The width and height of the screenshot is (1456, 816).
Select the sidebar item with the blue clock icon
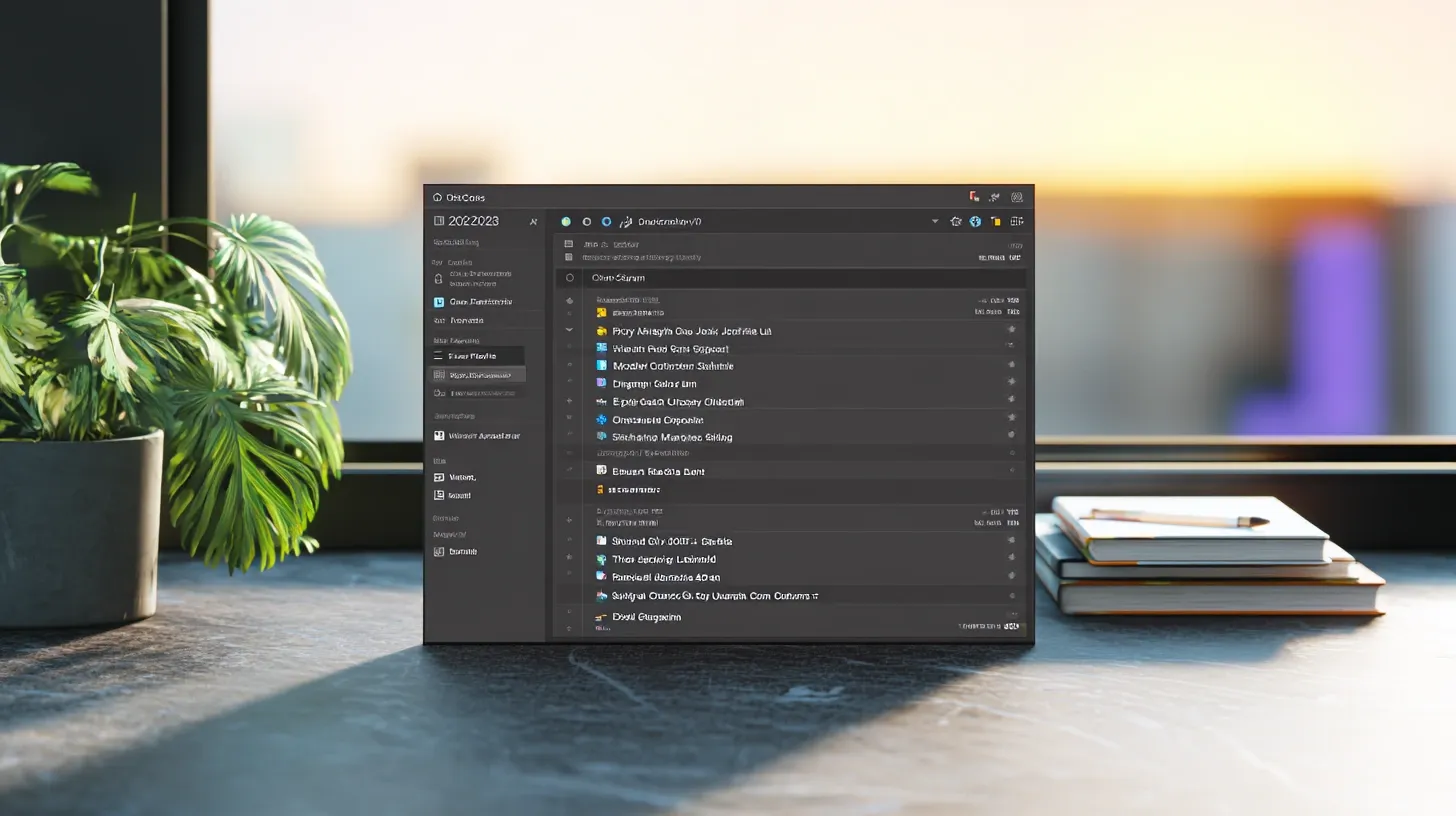(x=439, y=302)
